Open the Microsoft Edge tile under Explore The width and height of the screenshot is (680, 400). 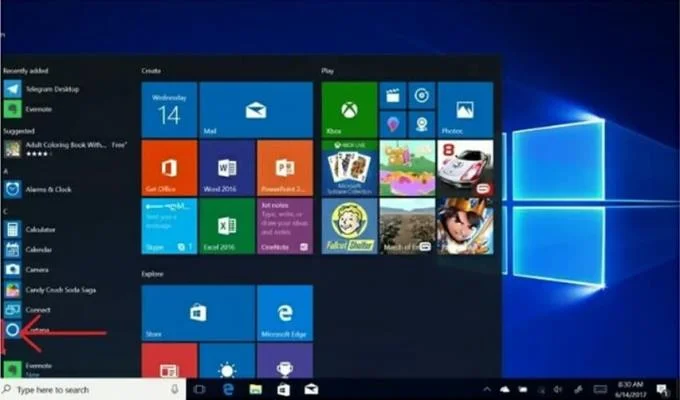pos(285,313)
